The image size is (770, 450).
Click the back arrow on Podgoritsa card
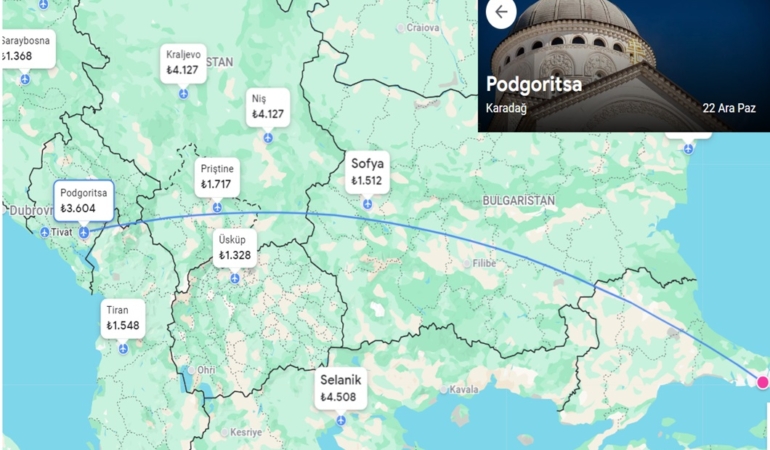(501, 12)
